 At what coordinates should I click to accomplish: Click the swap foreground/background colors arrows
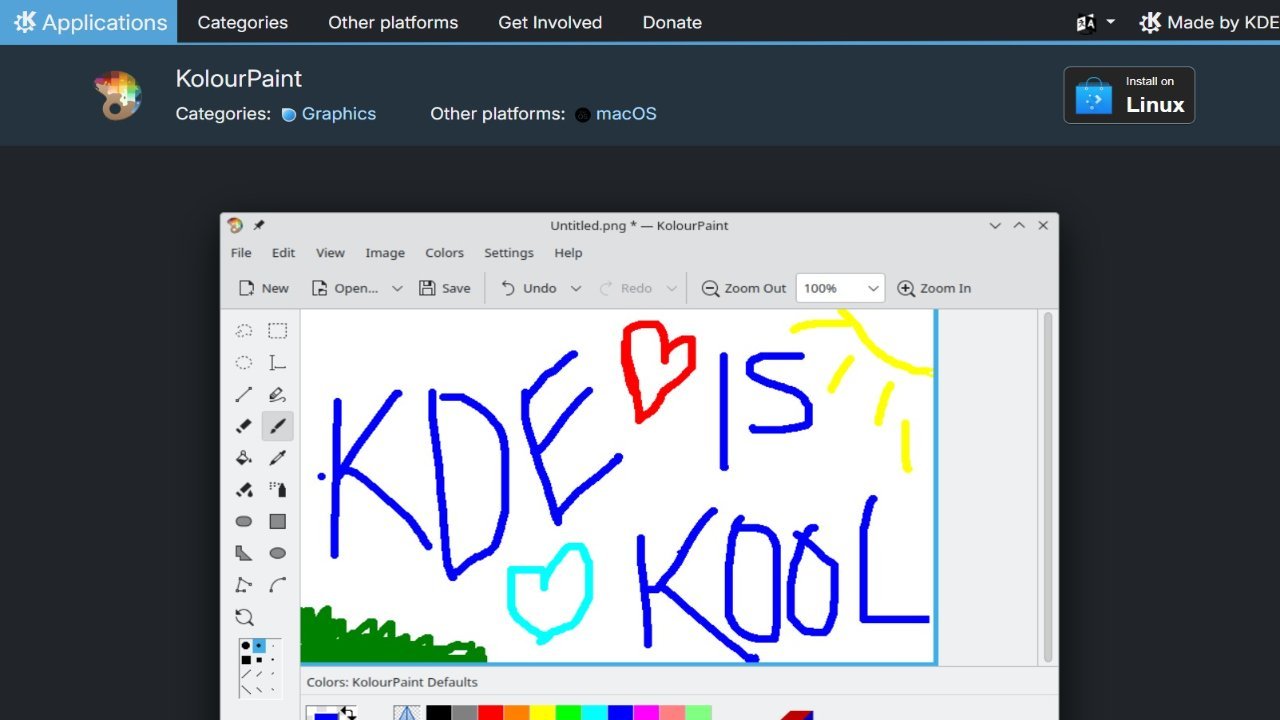click(349, 713)
